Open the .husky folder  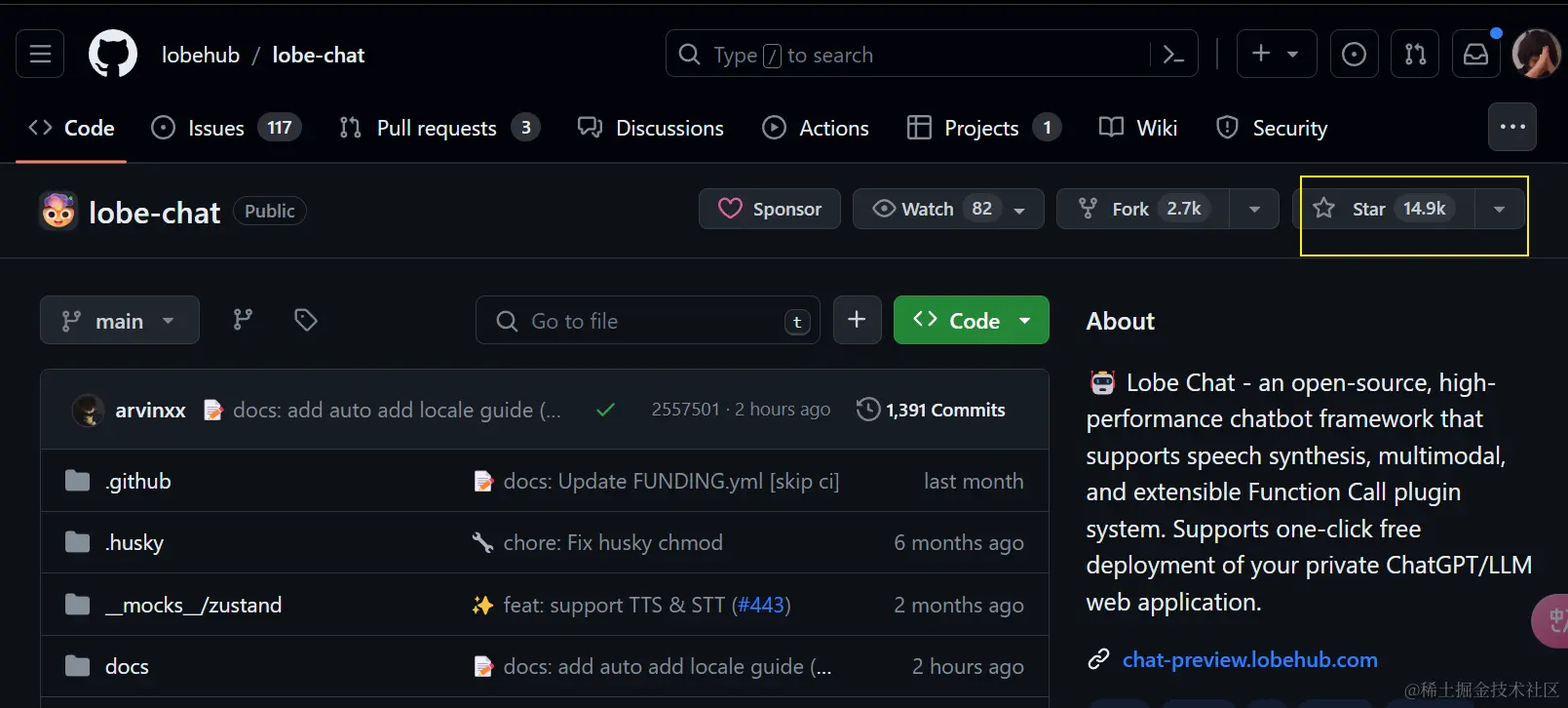134,542
